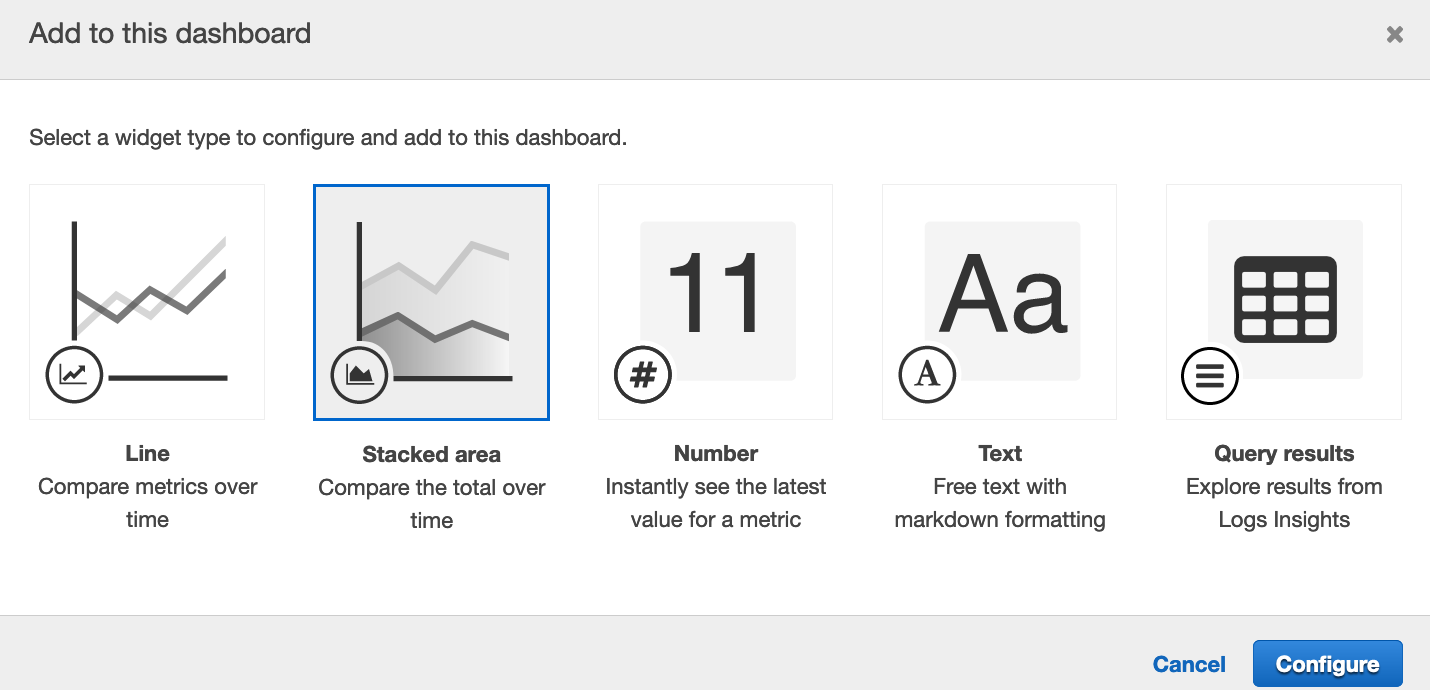Click the table grid icon
The height and width of the screenshot is (690, 1430).
(1285, 298)
